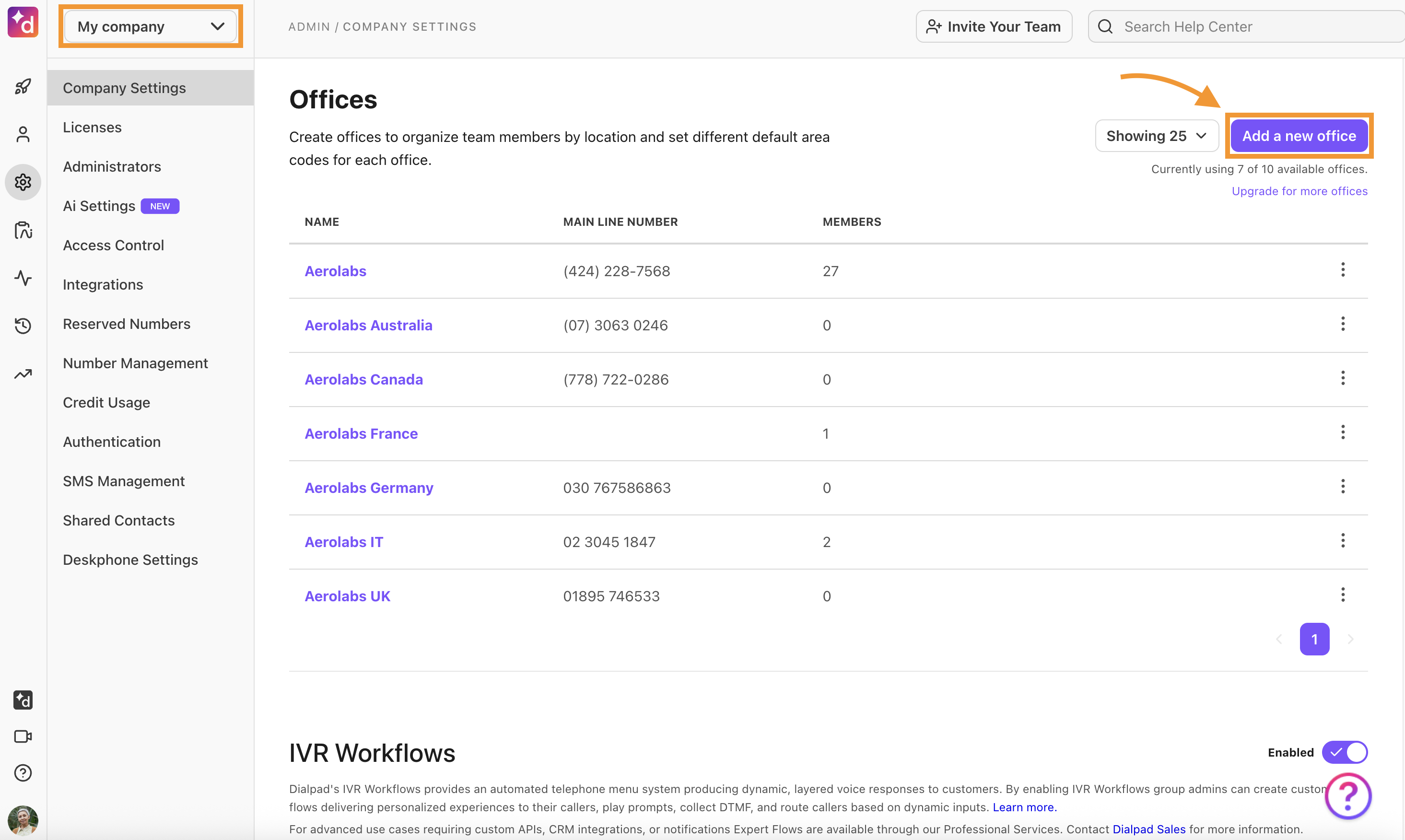Image resolution: width=1405 pixels, height=840 pixels.
Task: Go to next page arrow
Action: [x=1351, y=639]
